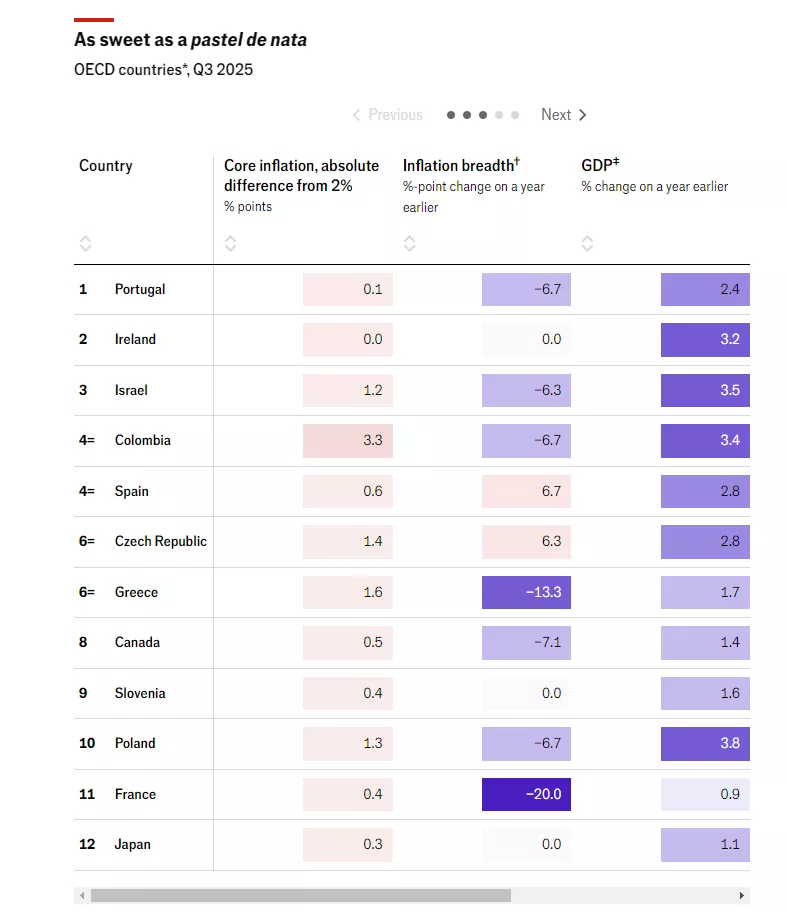Sort by GDP column

[x=587, y=243]
